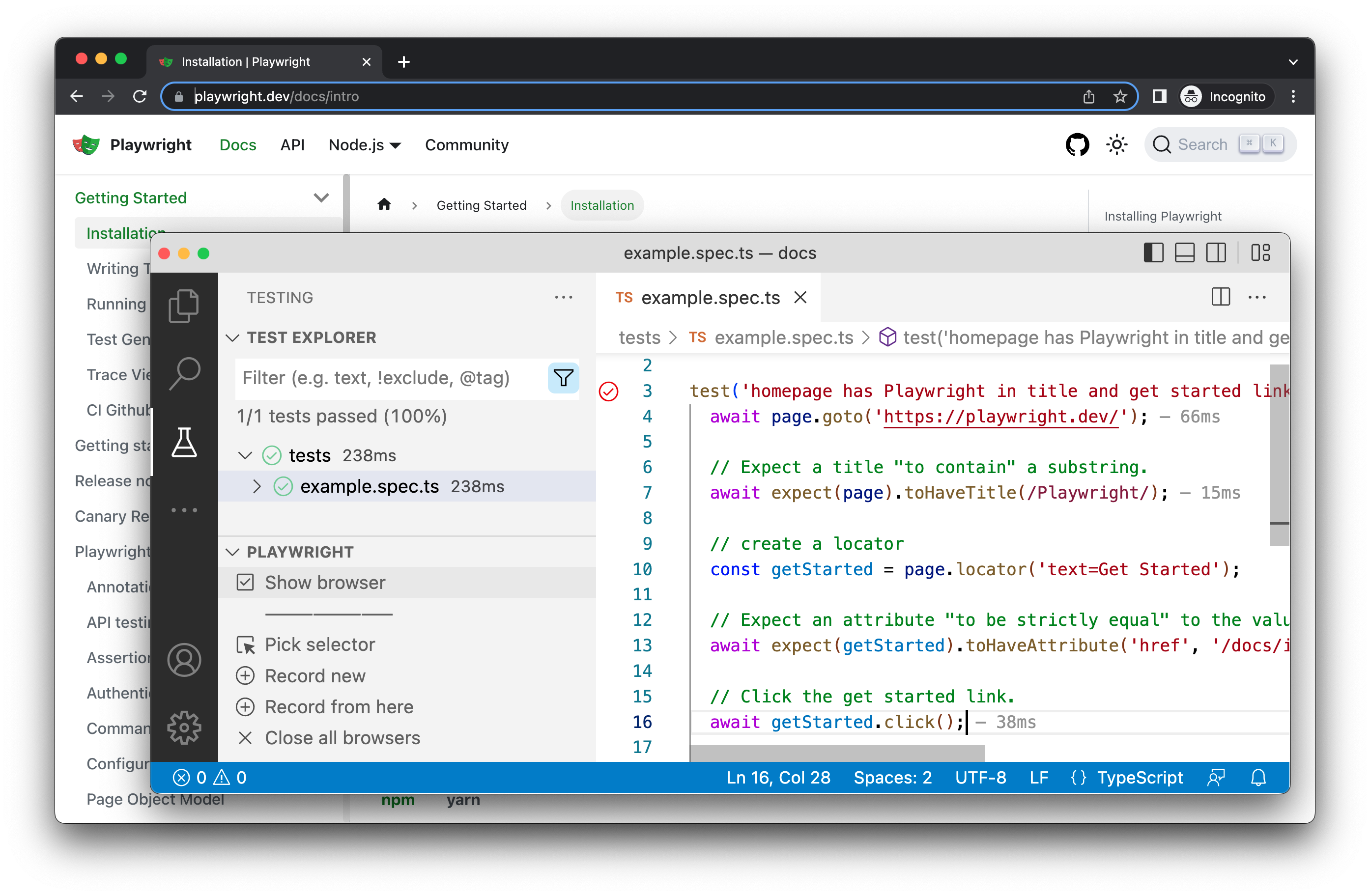This screenshot has width=1370, height=896.
Task: Toggle the panel visibility layout icon
Action: click(x=1185, y=252)
